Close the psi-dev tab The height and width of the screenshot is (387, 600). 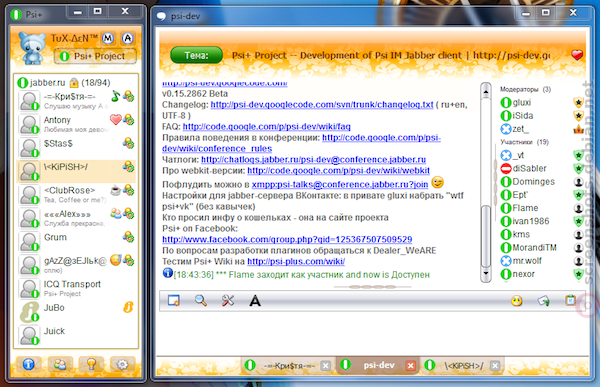pyautogui.click(x=411, y=366)
